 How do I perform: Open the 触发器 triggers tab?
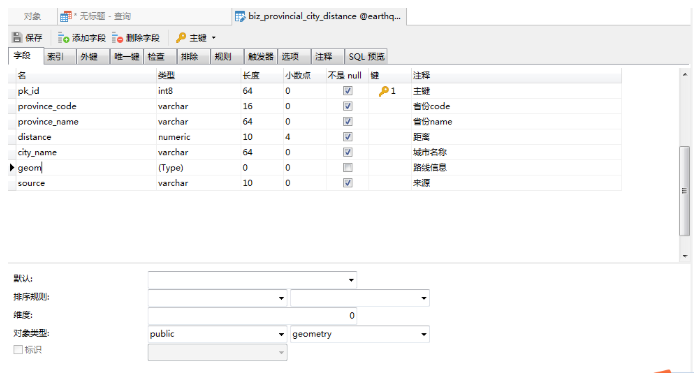coord(261,56)
